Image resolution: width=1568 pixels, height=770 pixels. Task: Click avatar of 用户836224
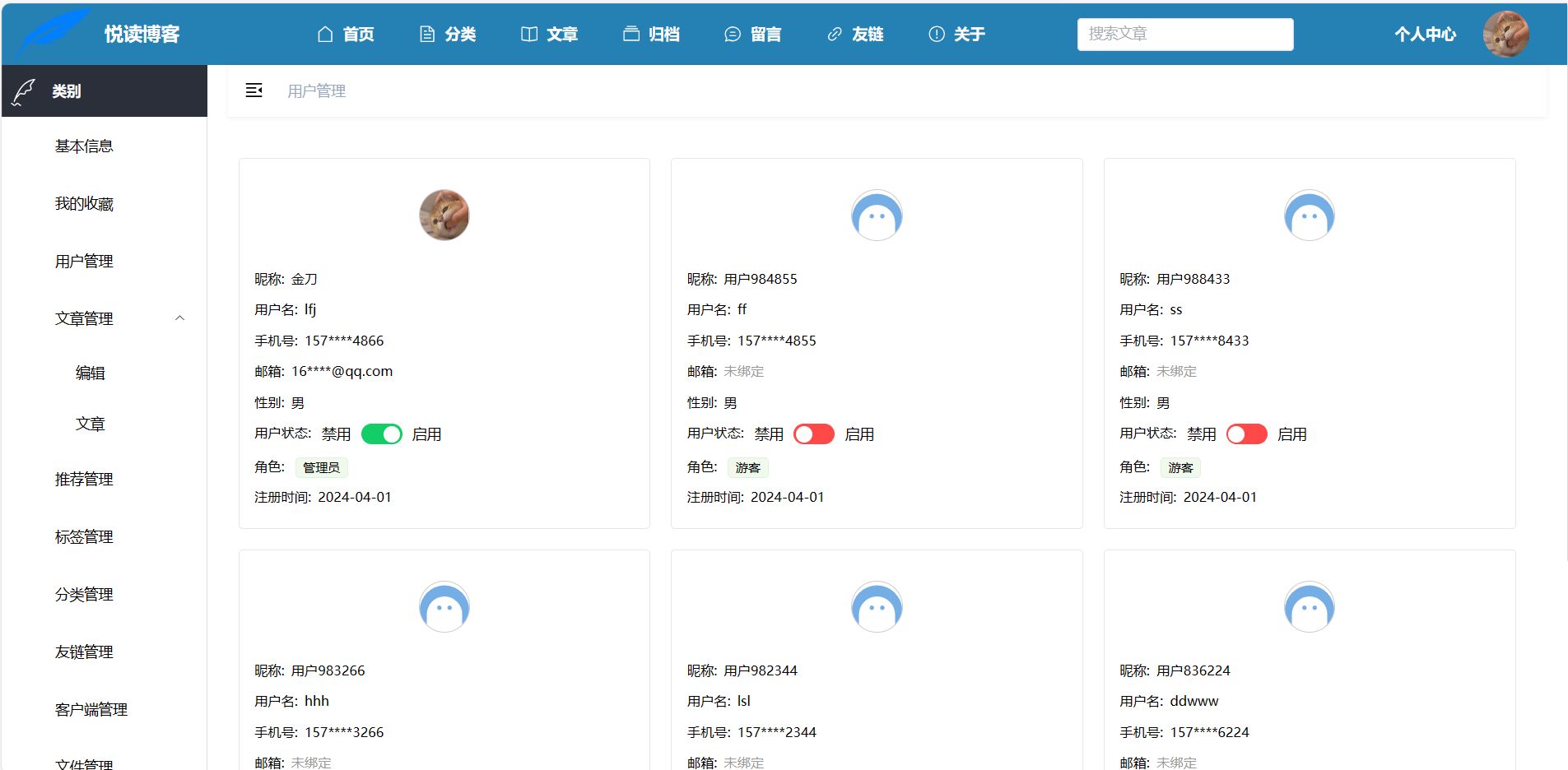tap(1309, 606)
